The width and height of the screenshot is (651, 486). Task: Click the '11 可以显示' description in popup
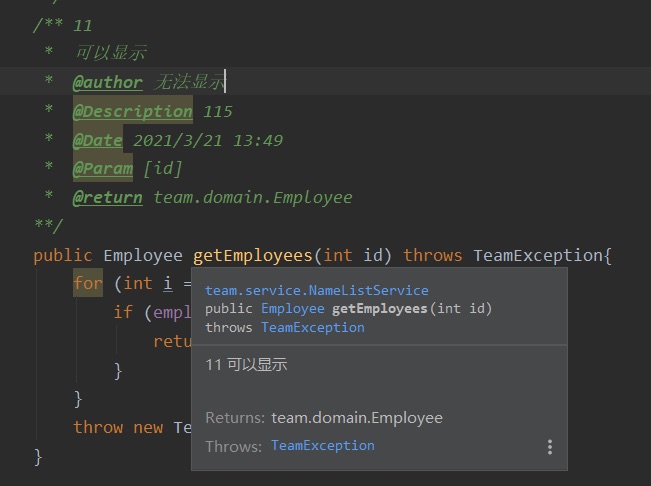point(246,365)
